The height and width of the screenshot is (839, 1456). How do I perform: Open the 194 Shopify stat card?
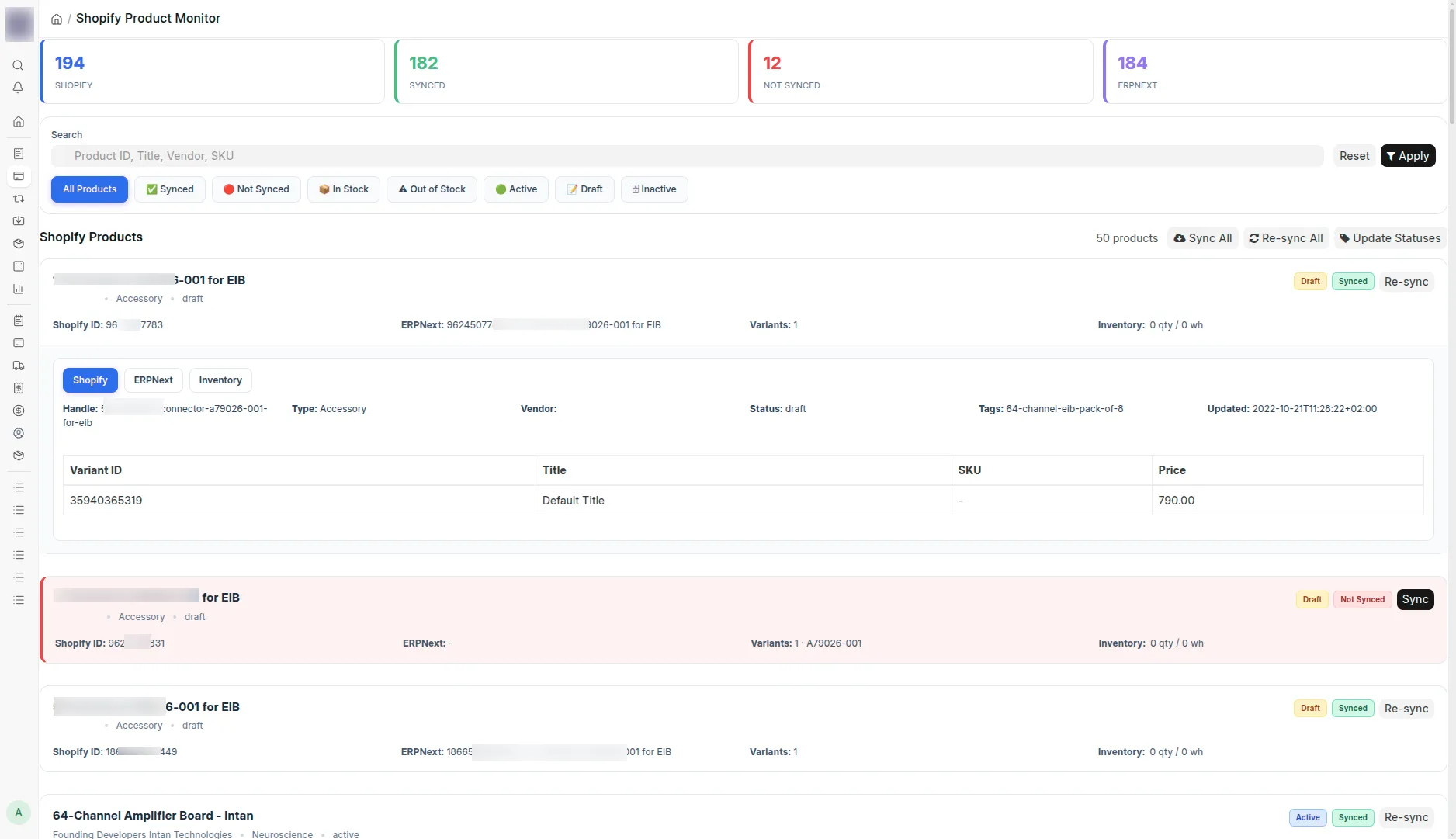(x=212, y=71)
